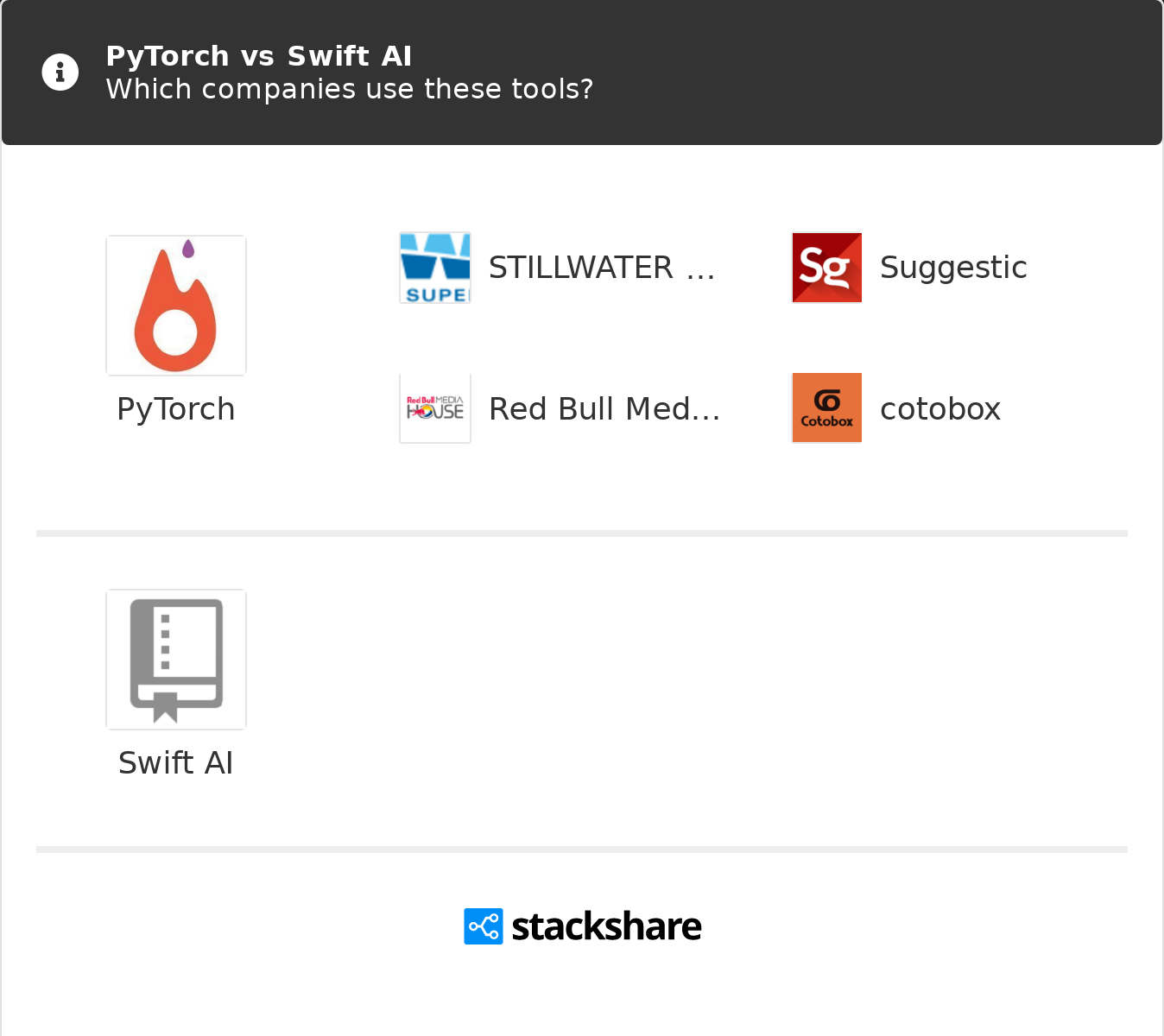Viewport: 1164px width, 1036px height.
Task: Click the 'Which companies use these tools?' subtitle
Action: click(x=350, y=89)
